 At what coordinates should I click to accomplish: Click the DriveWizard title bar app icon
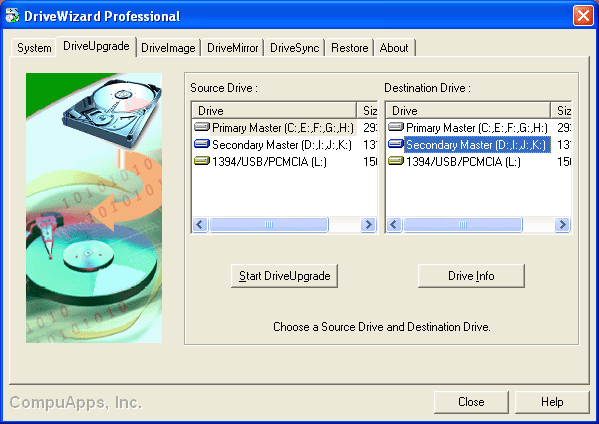(12, 16)
